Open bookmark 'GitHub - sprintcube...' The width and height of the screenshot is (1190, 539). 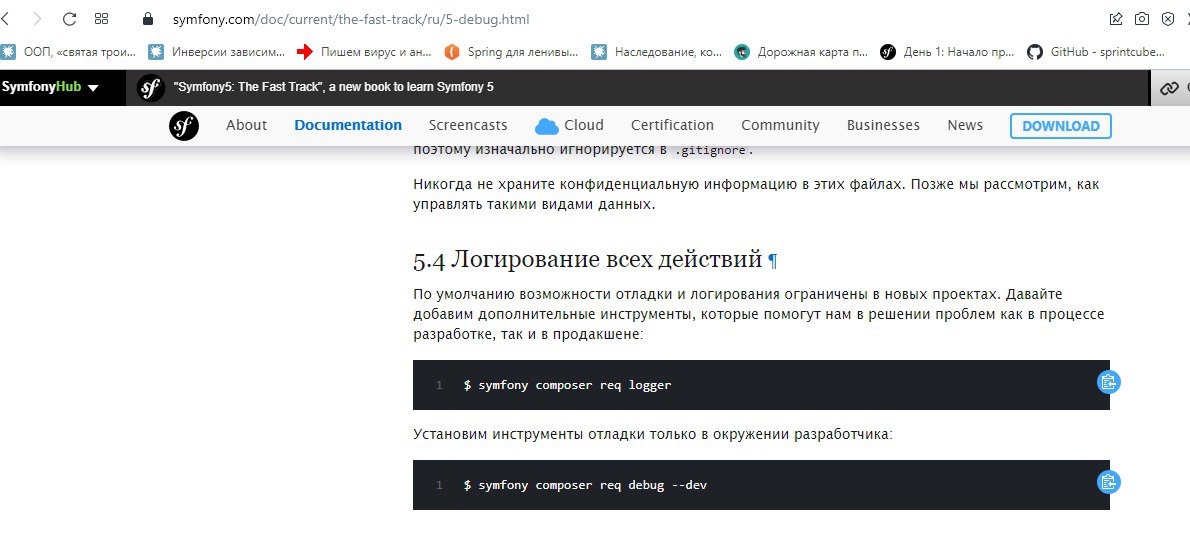pyautogui.click(x=1096, y=52)
